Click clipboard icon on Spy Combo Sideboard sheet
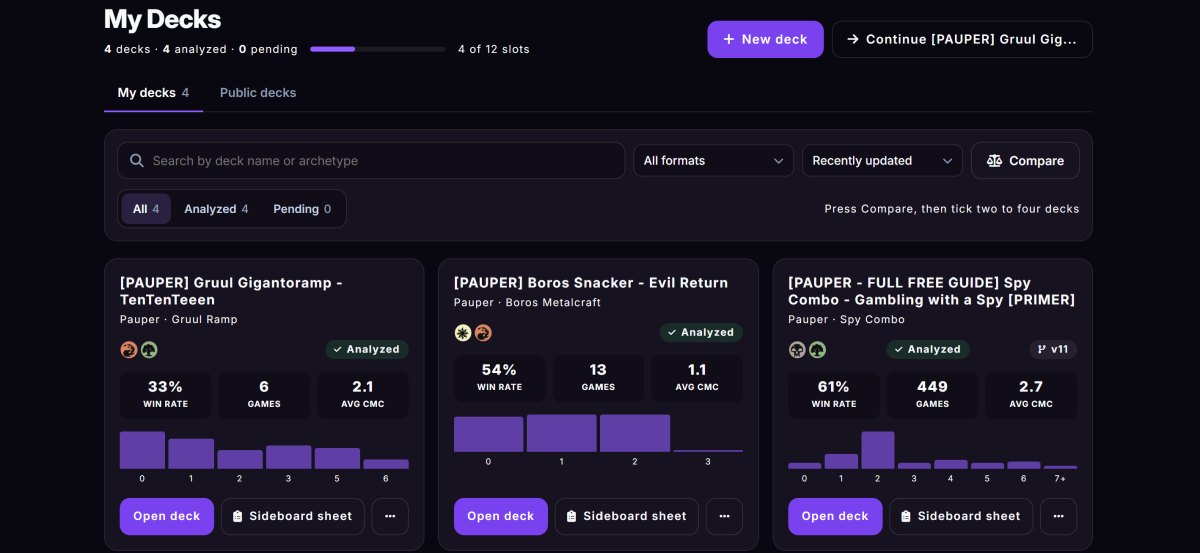Image resolution: width=1200 pixels, height=553 pixels. pos(905,517)
